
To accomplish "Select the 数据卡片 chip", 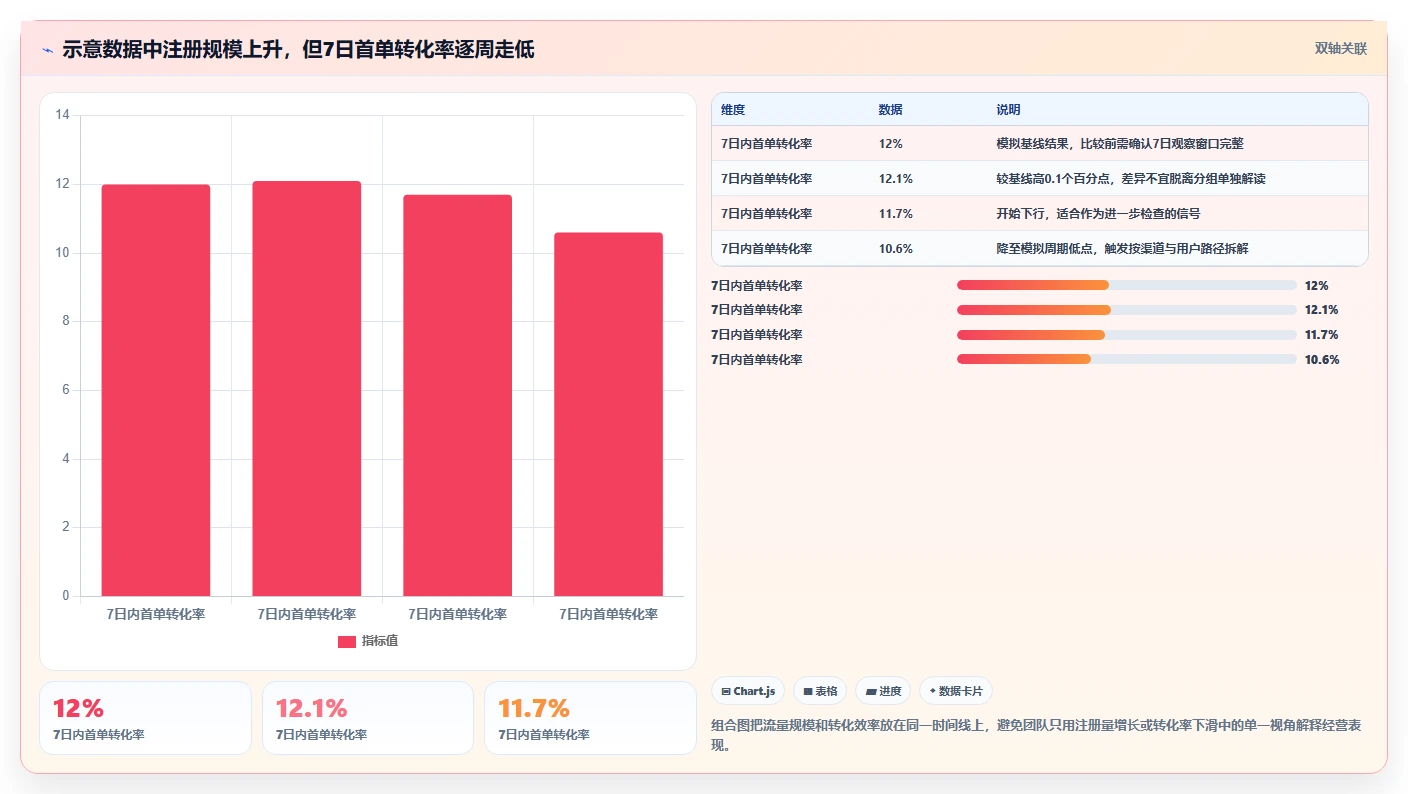I will pyautogui.click(x=956, y=691).
